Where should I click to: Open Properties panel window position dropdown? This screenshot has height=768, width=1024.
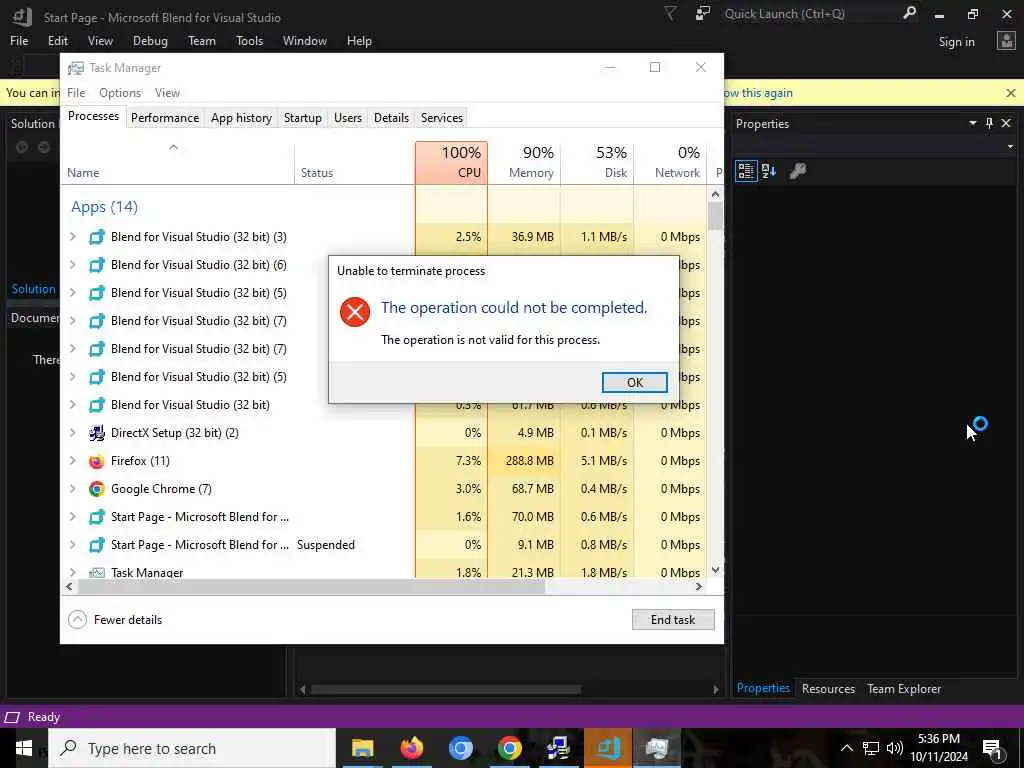[972, 123]
